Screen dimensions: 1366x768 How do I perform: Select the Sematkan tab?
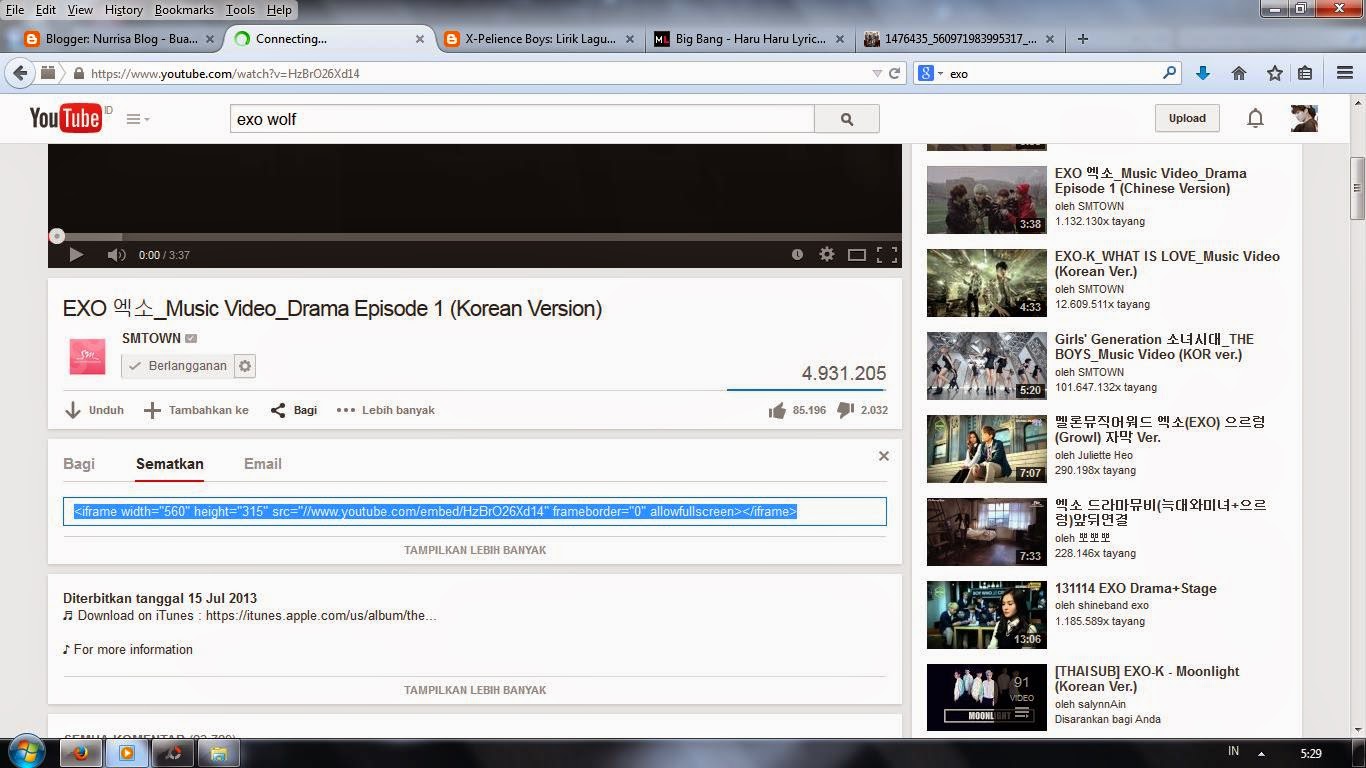tap(170, 464)
